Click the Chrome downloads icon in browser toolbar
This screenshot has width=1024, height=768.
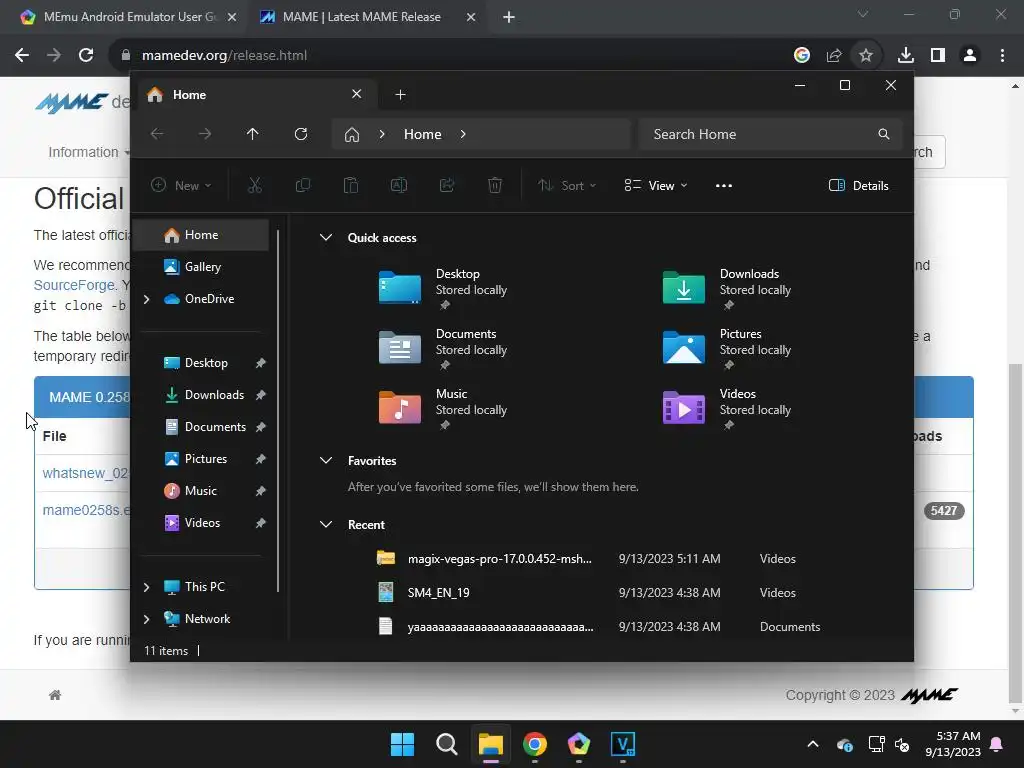tap(905, 56)
